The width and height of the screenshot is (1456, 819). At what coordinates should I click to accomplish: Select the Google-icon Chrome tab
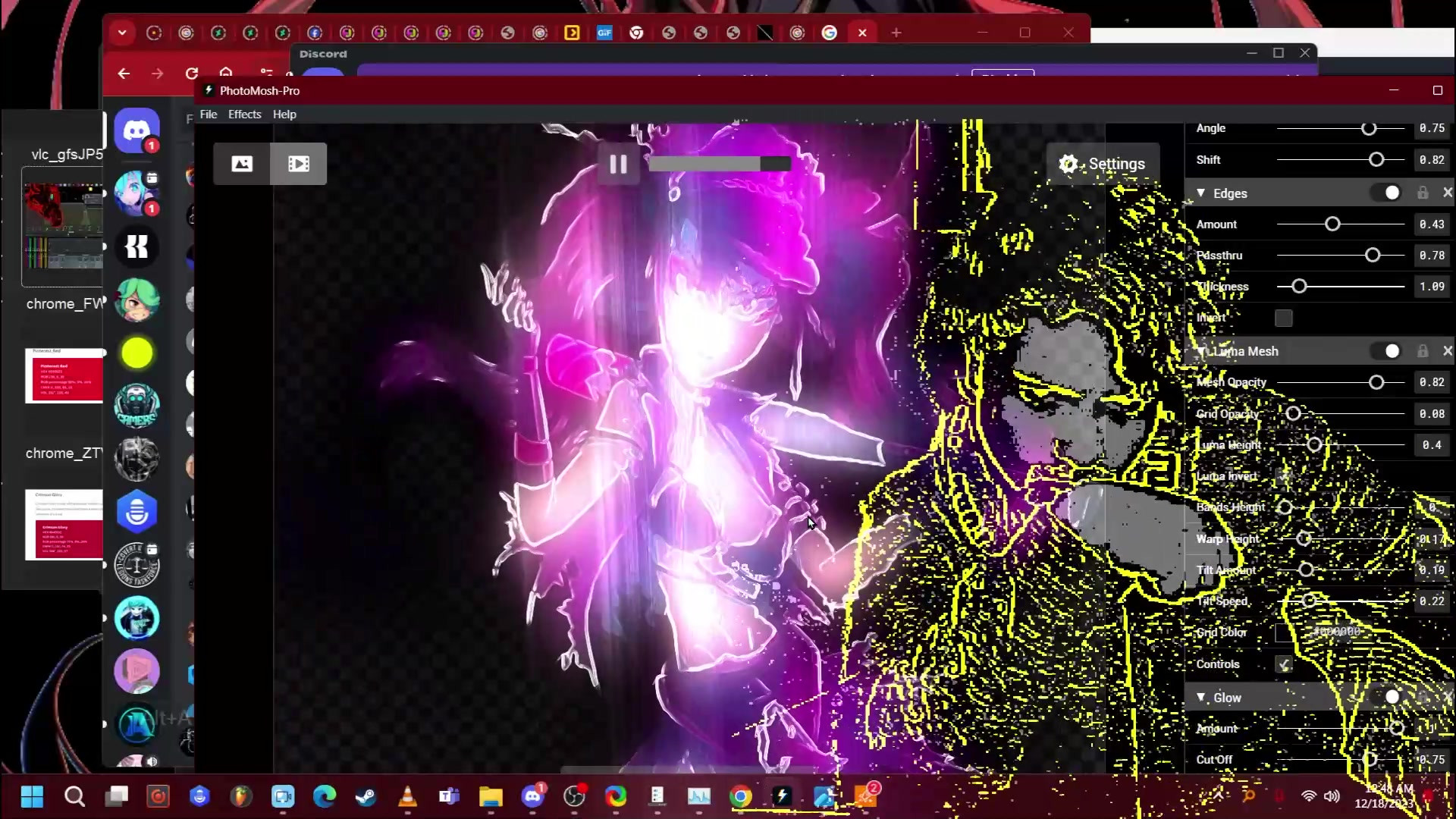830,33
